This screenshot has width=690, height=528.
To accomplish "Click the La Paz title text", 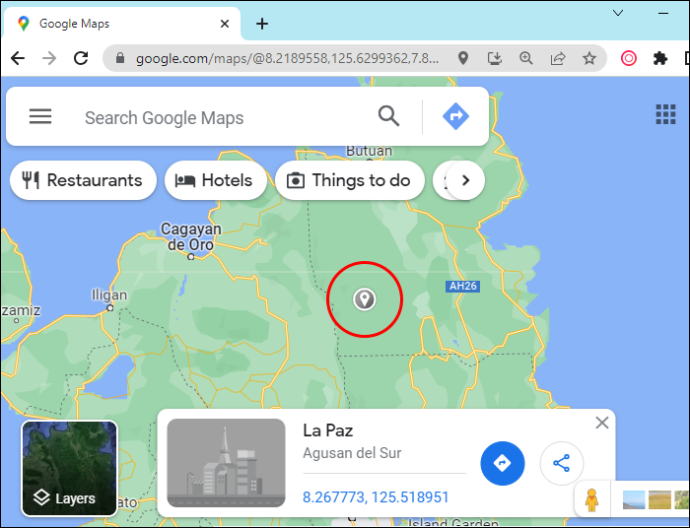I will [328, 431].
